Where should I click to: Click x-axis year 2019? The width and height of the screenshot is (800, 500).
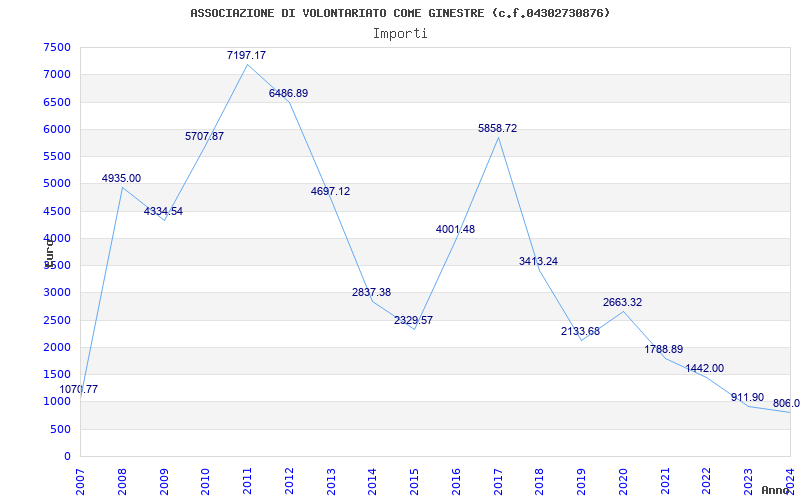click(582, 481)
